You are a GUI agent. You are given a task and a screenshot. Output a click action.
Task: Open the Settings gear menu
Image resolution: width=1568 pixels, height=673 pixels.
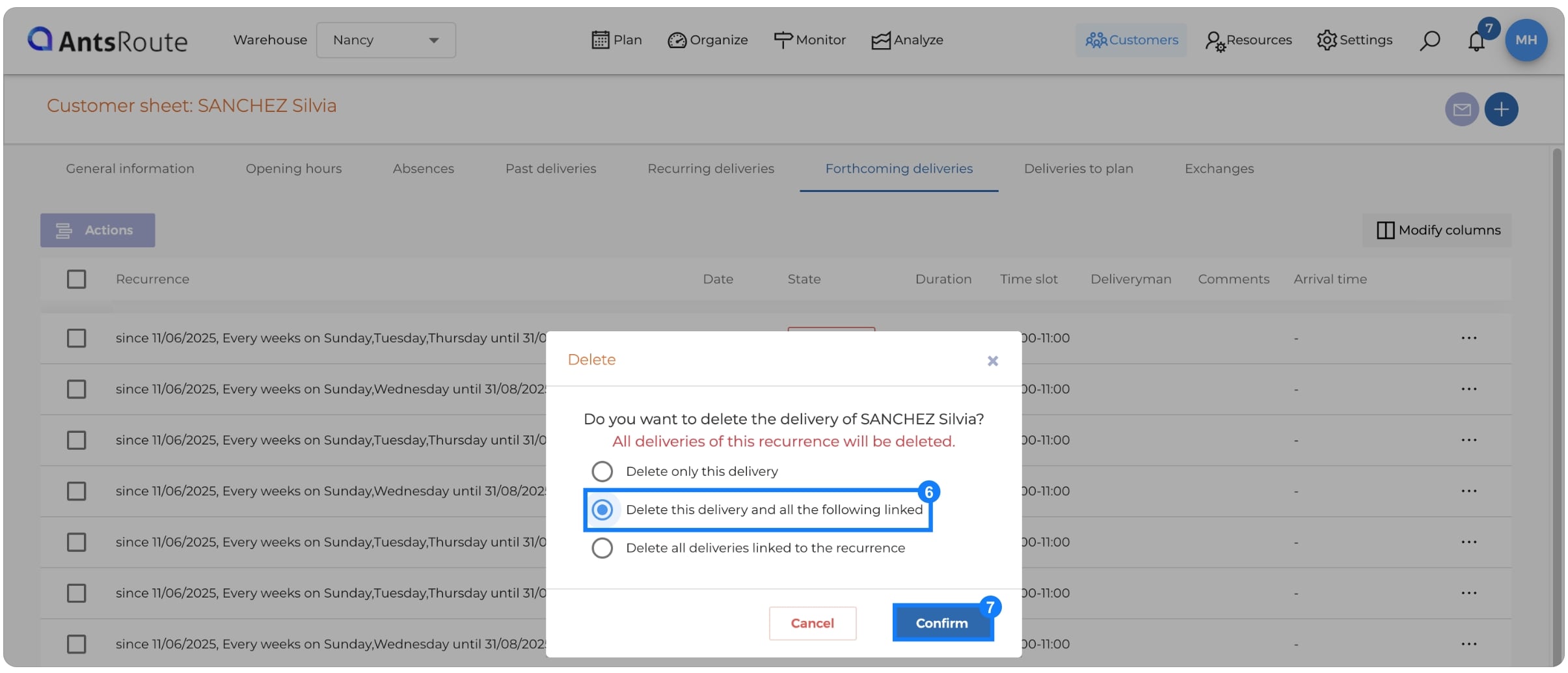tap(1355, 40)
